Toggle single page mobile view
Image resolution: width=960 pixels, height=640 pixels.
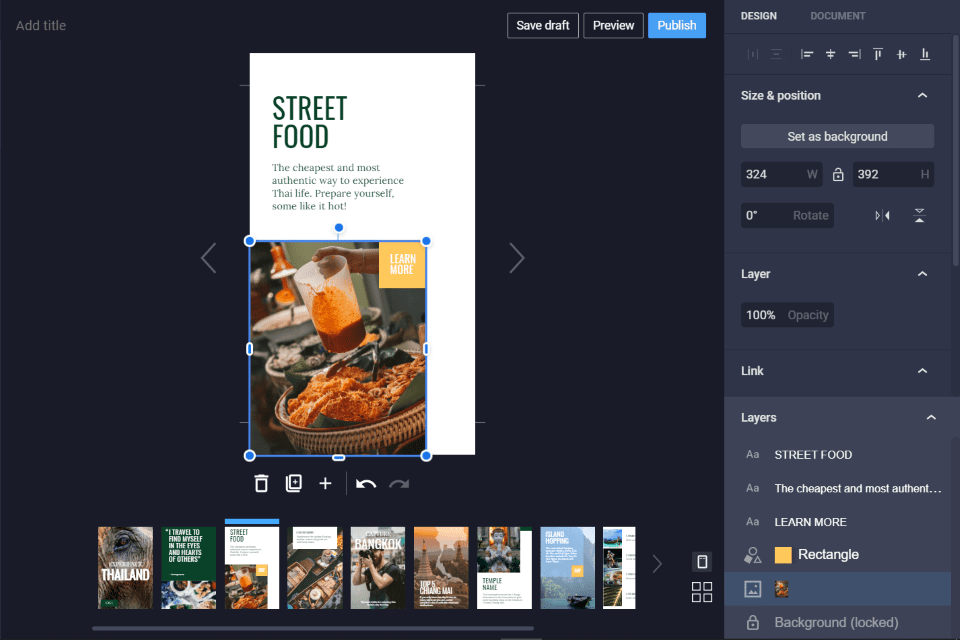tap(702, 562)
